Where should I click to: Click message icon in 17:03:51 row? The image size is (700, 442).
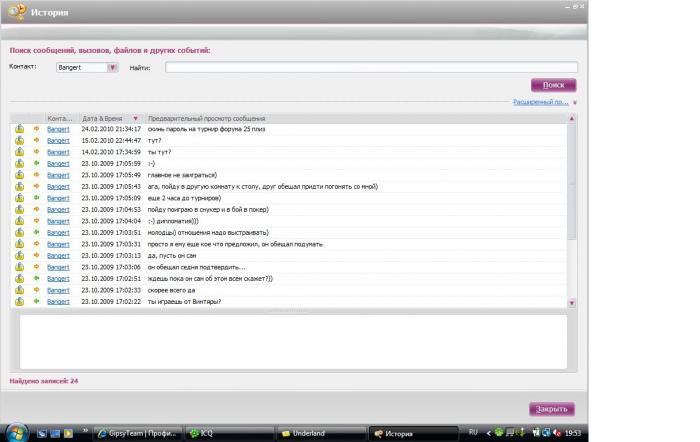coord(20,233)
